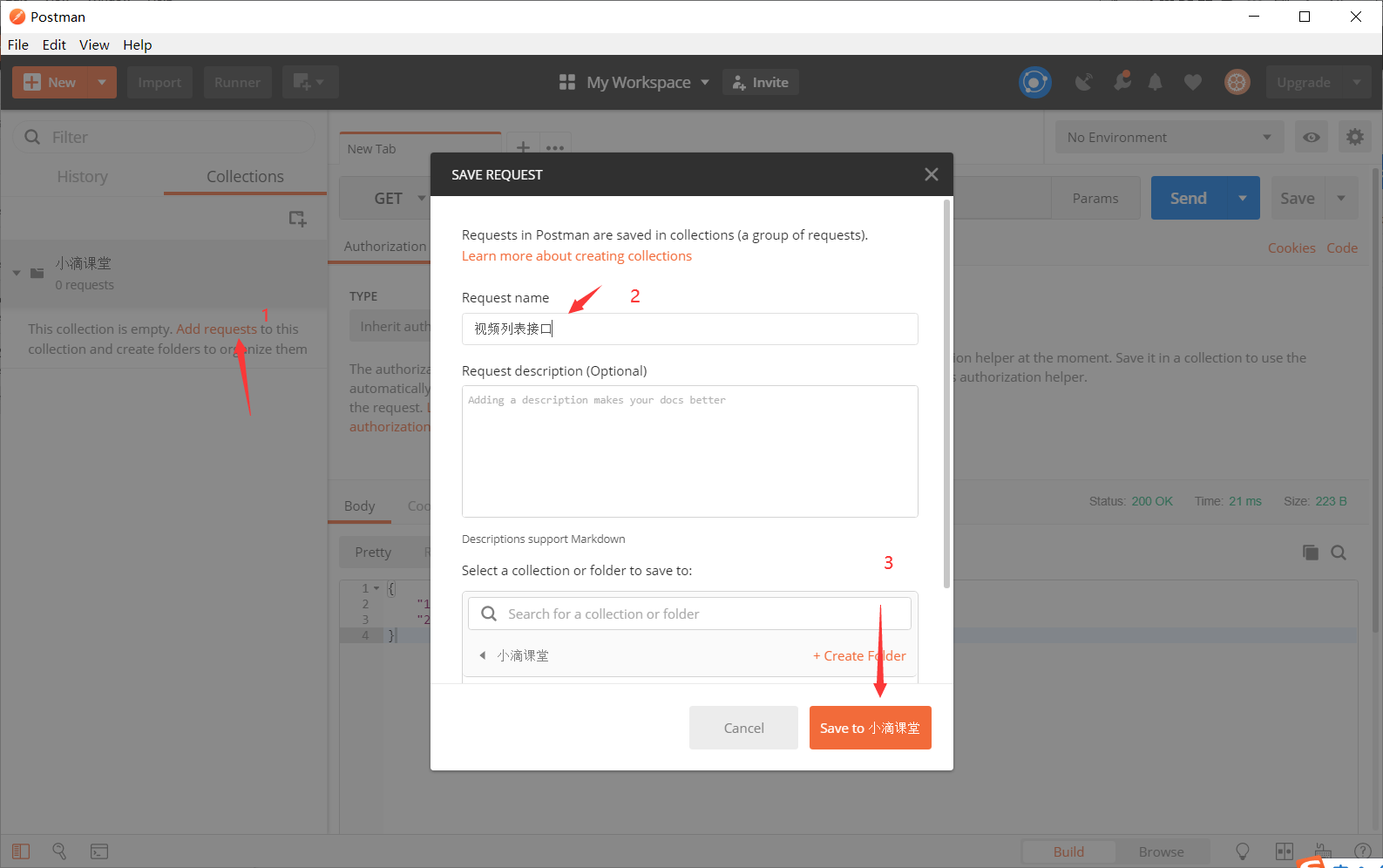Open the Save dropdown arrow
Screen dimensions: 1383x868
click(x=1341, y=198)
